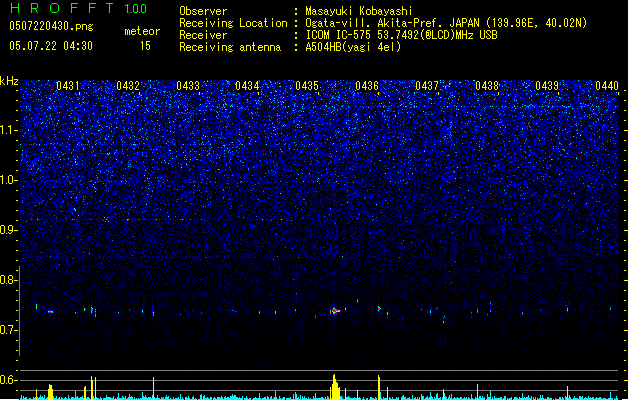The width and height of the screenshot is (629, 400).
Task: Click the 0434 time tick label
Action: pos(247,86)
